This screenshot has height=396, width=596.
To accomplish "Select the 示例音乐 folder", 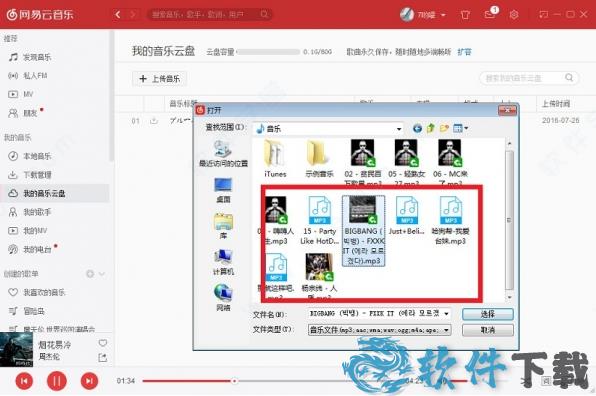I will coord(319,158).
